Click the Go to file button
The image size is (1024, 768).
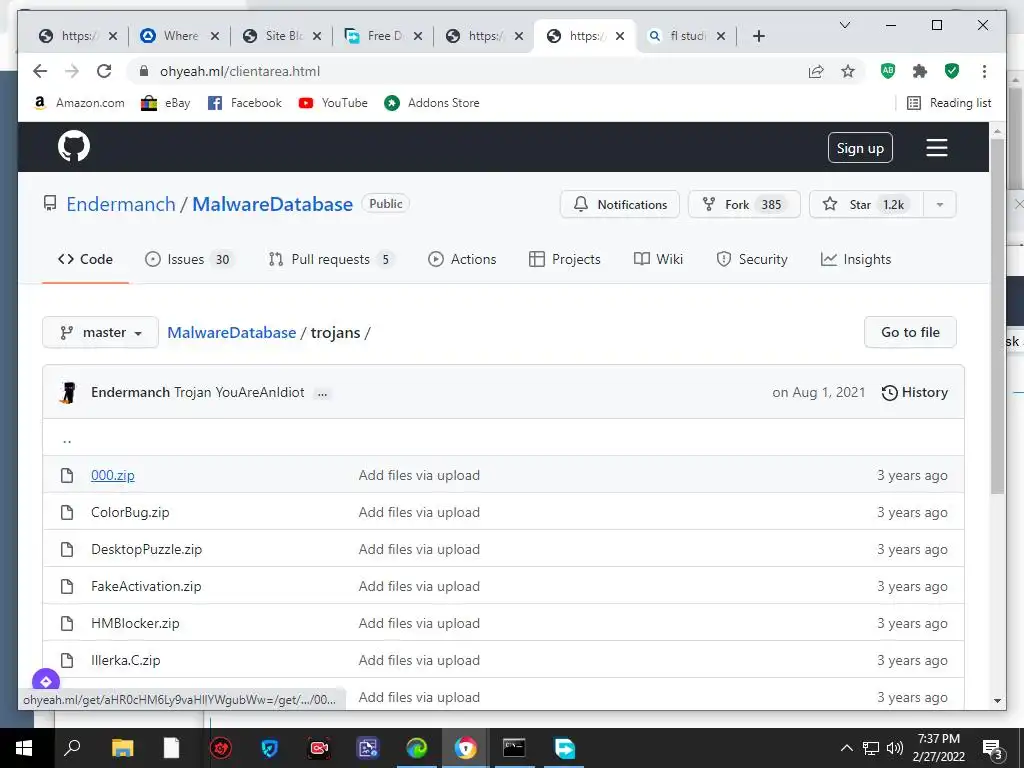[x=910, y=332]
